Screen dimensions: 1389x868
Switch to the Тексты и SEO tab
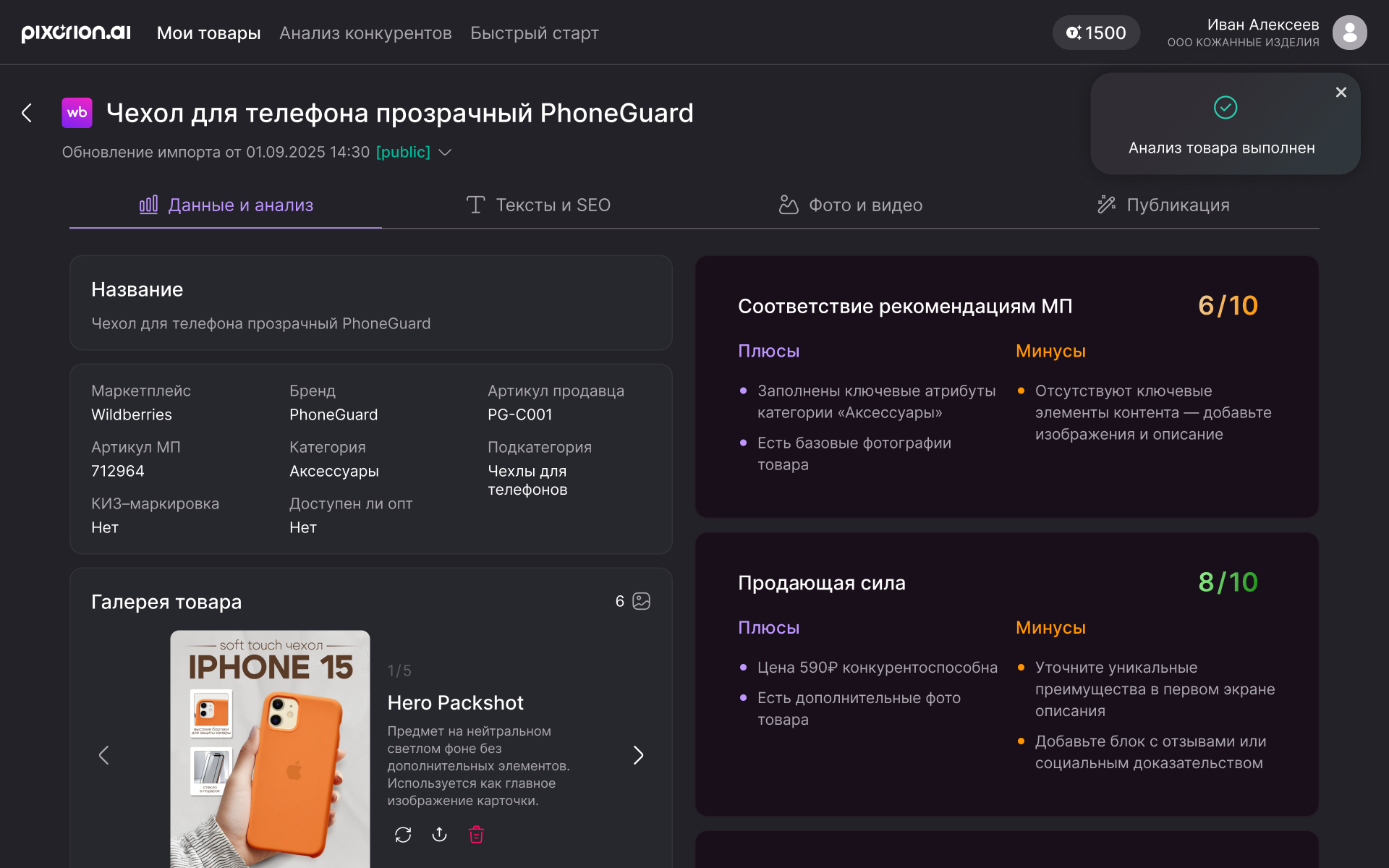pyautogui.click(x=538, y=205)
